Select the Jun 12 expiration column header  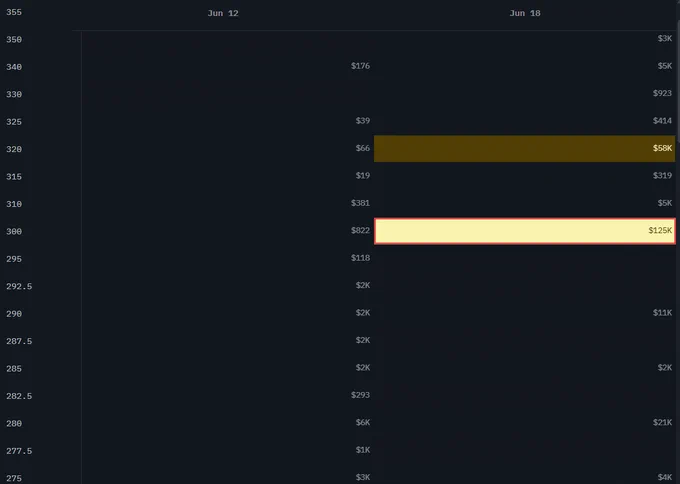(x=223, y=13)
